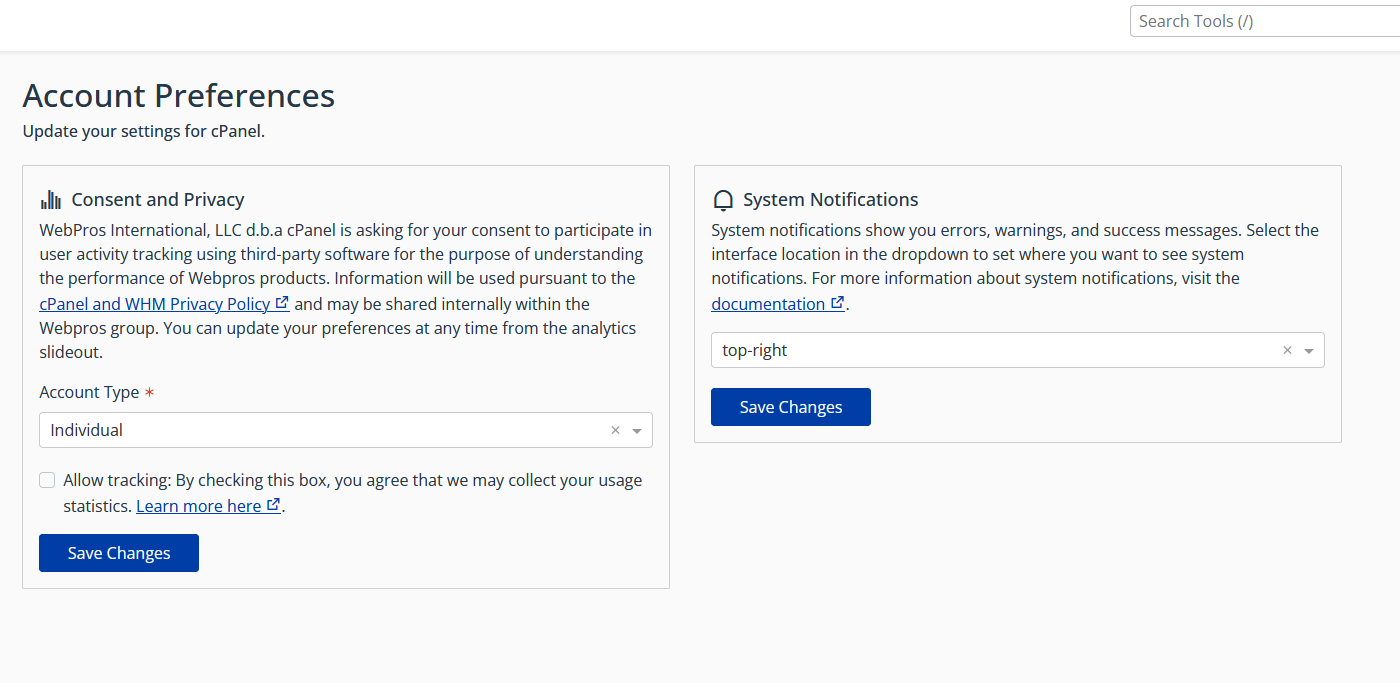1400x683 pixels.
Task: Open the Account Type dropdown arrow
Action: [637, 429]
